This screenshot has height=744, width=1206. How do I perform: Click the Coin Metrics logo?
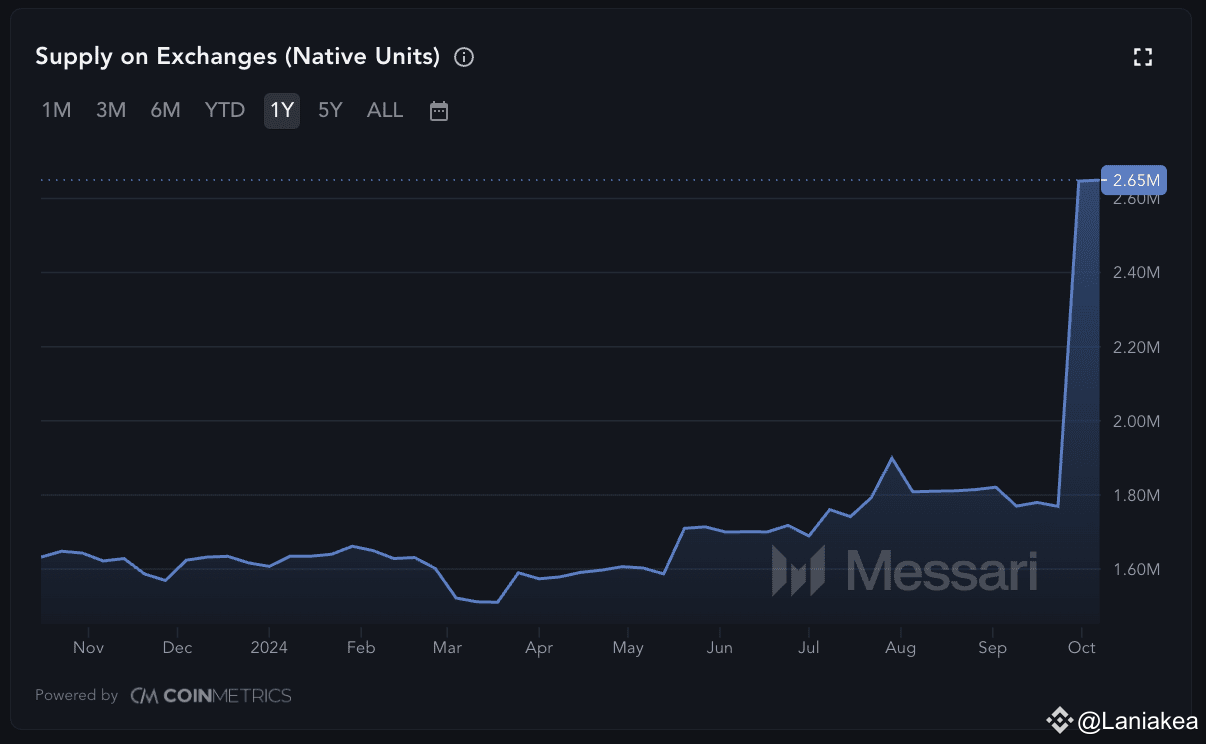pos(211,695)
